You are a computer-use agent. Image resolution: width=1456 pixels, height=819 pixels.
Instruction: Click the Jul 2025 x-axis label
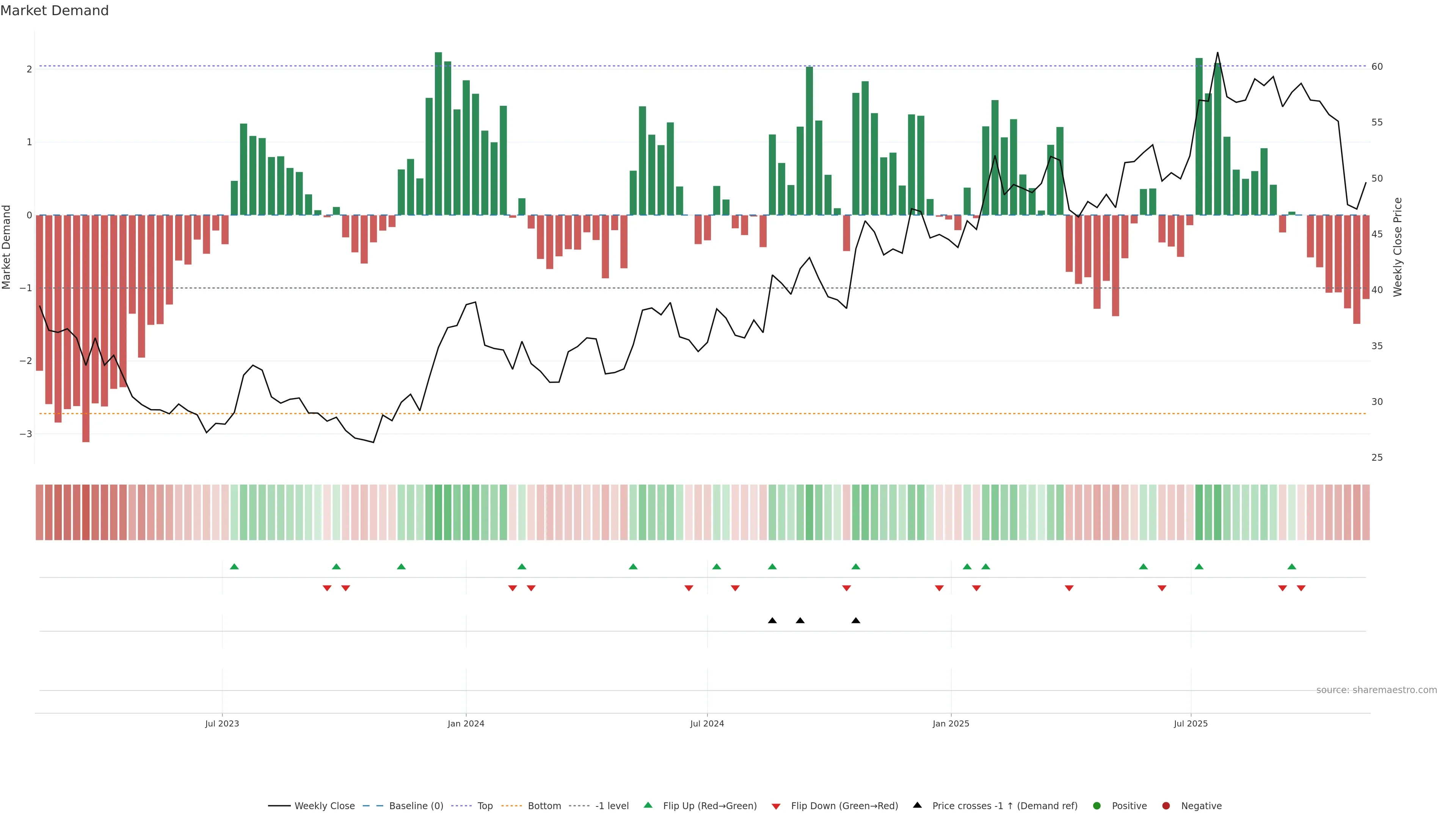[x=1190, y=723]
